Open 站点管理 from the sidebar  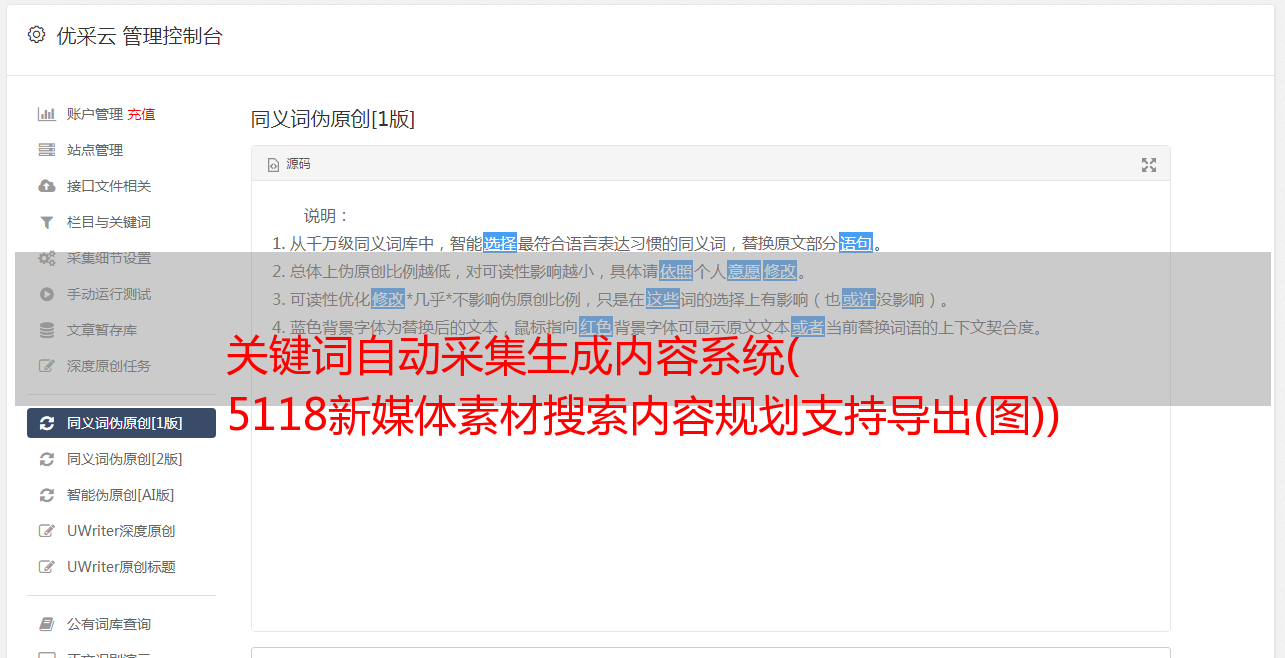121,150
